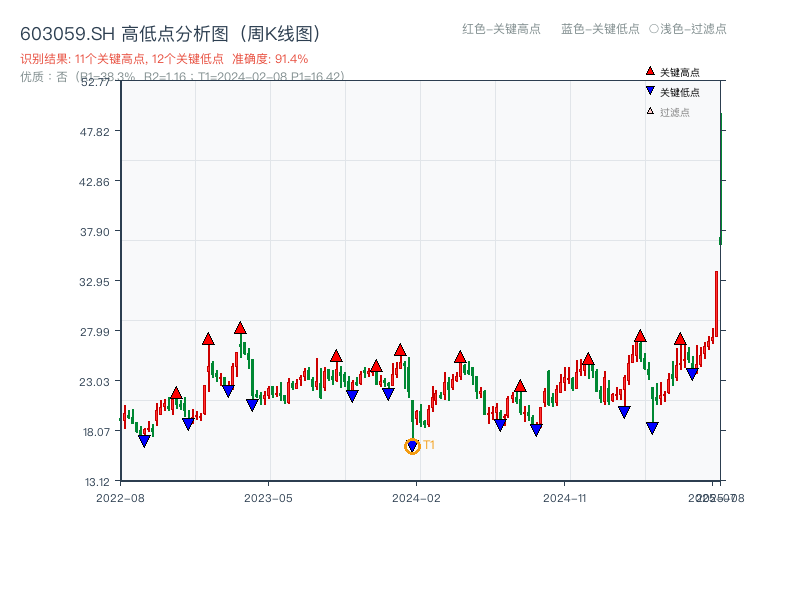The width and height of the screenshot is (800, 600).
Task: Click the 32.95 y-axis label
Action: click(94, 282)
